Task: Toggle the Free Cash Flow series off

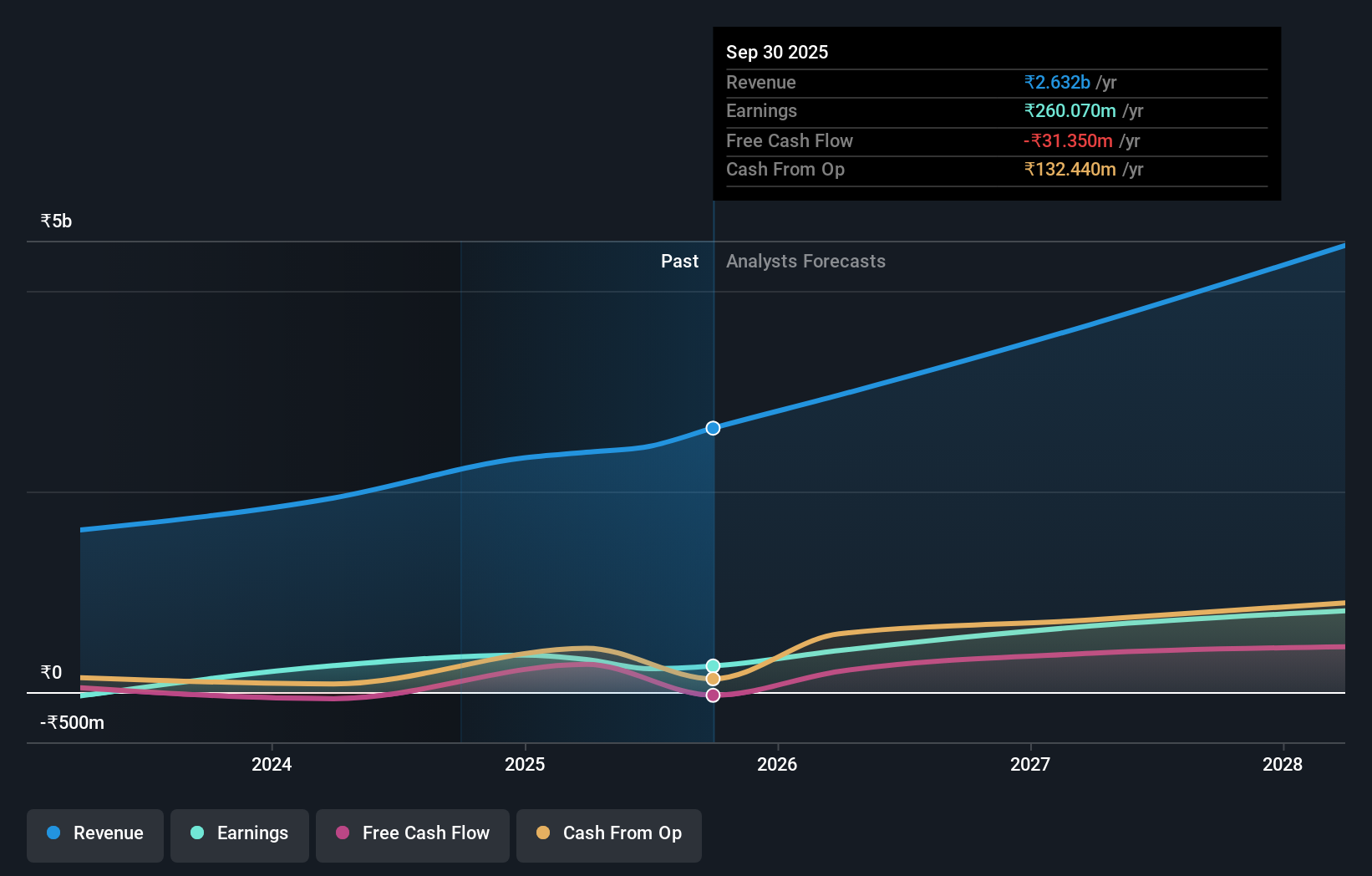Action: coord(412,833)
